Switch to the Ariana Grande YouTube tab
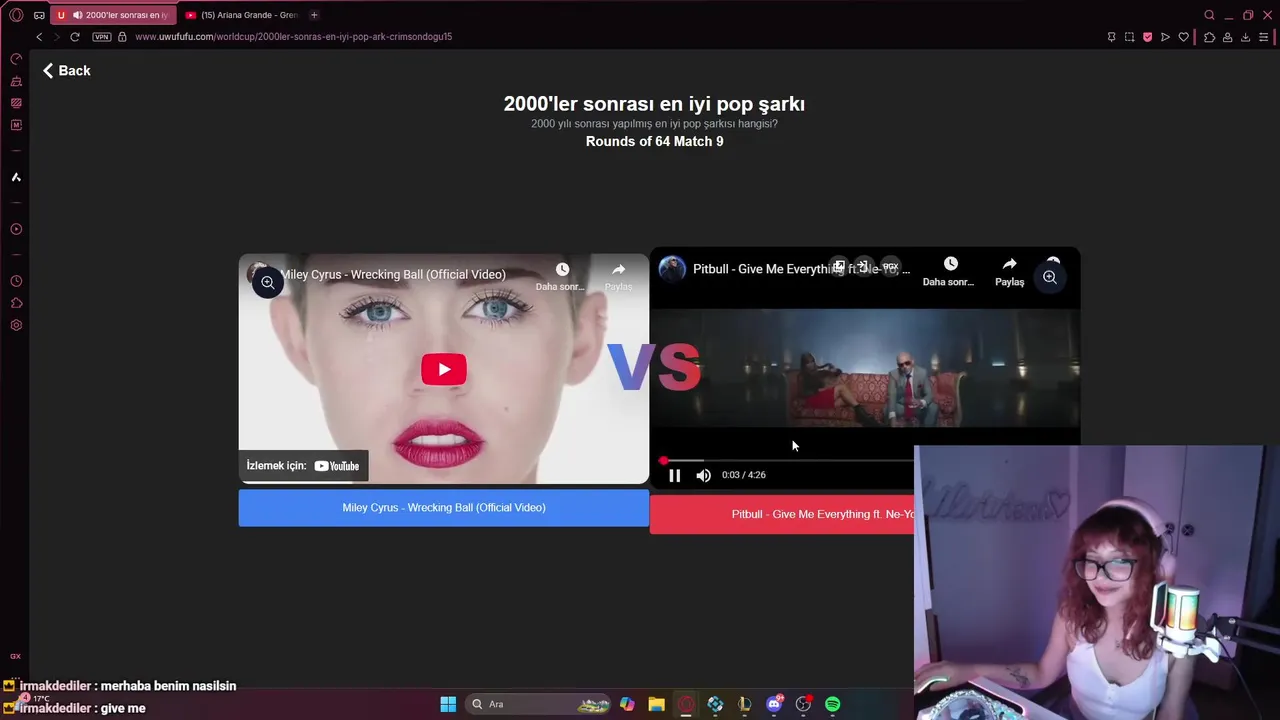Viewport: 1280px width, 720px height. pos(242,15)
